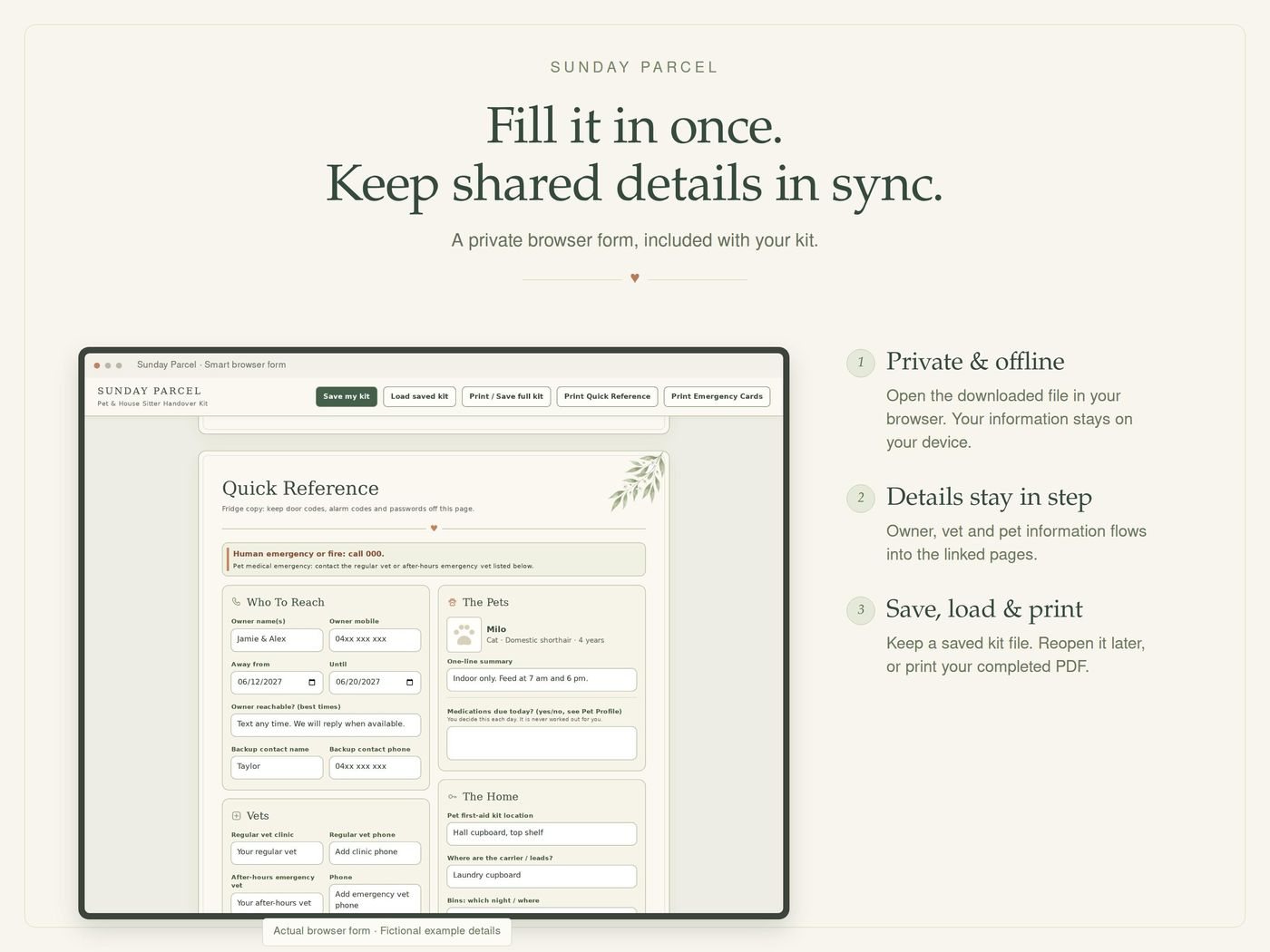This screenshot has width=1270, height=952.
Task: Select Print Quick Reference button
Action: pyautogui.click(x=607, y=396)
